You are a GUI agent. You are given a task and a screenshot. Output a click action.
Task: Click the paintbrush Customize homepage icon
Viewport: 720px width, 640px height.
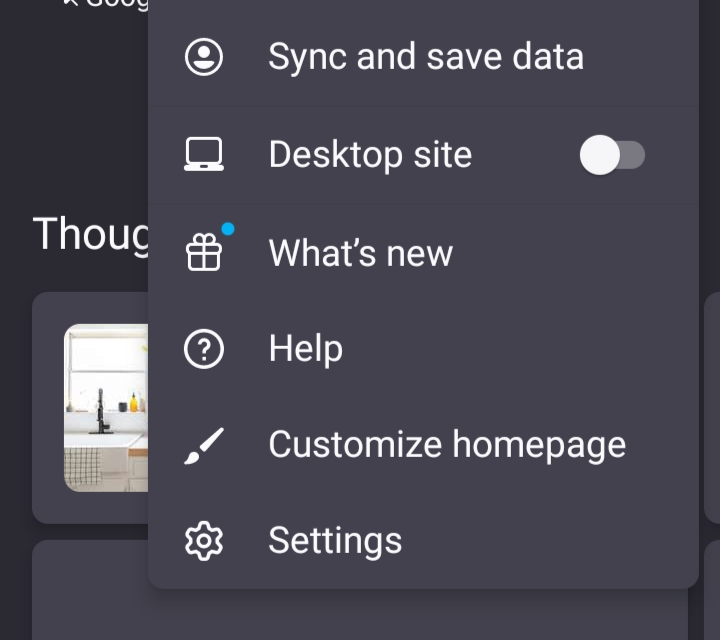(x=204, y=446)
